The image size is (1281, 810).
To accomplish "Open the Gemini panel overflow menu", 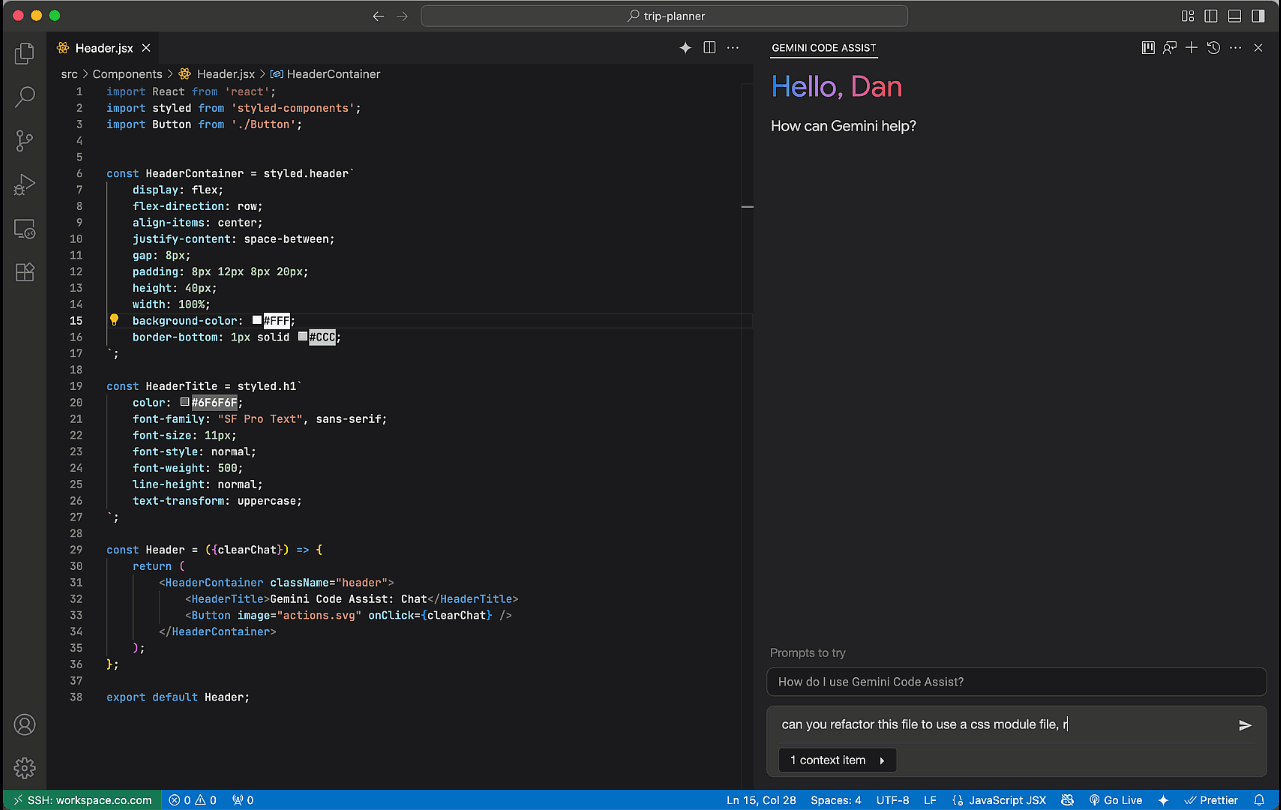I will pos(1235,47).
